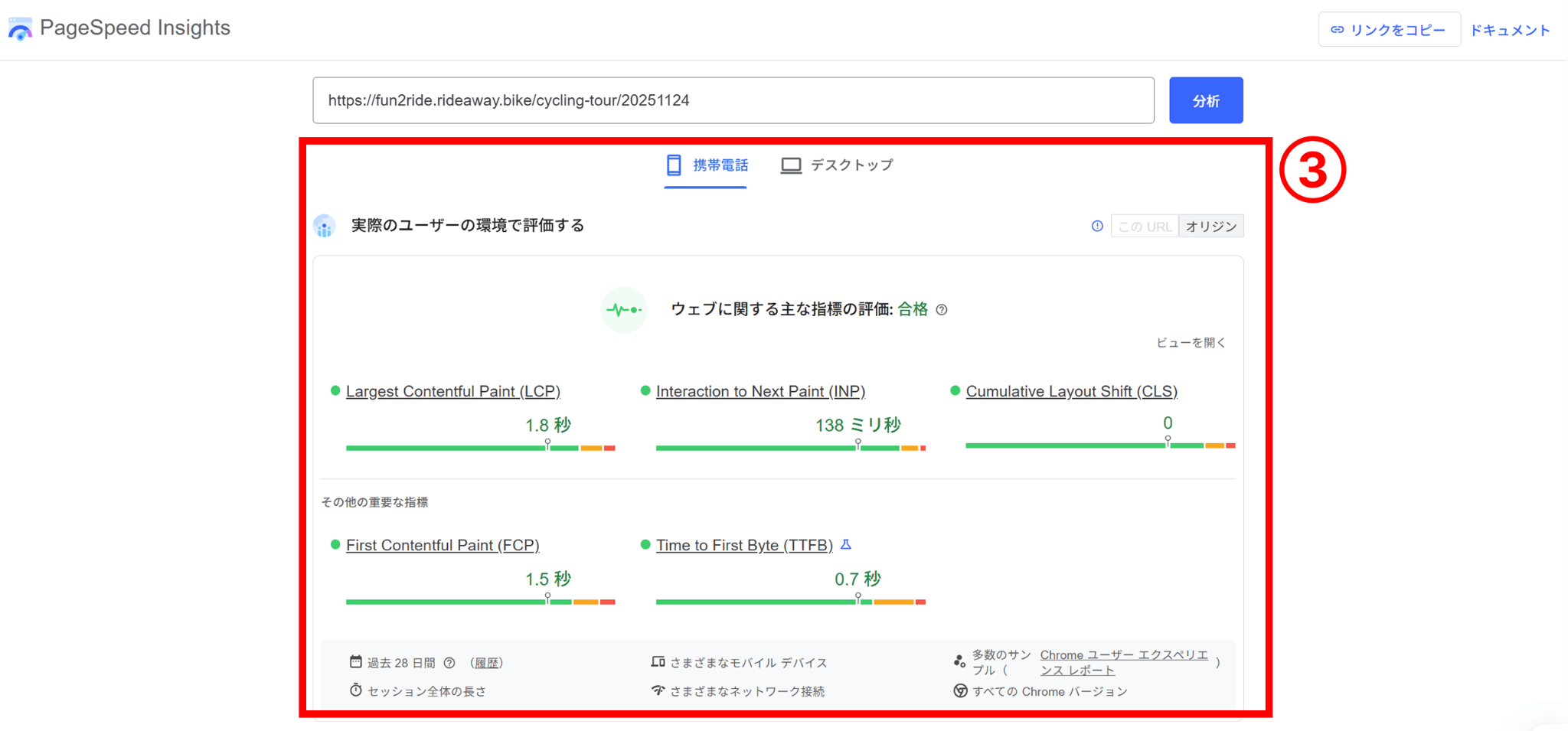
Task: Click the TTFB experimental flask icon
Action: point(846,544)
